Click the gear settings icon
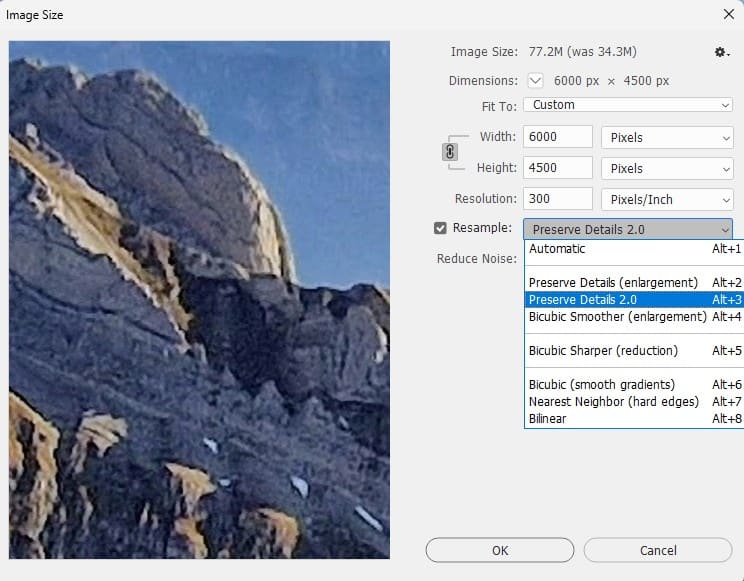This screenshot has width=744, height=581. [x=720, y=53]
